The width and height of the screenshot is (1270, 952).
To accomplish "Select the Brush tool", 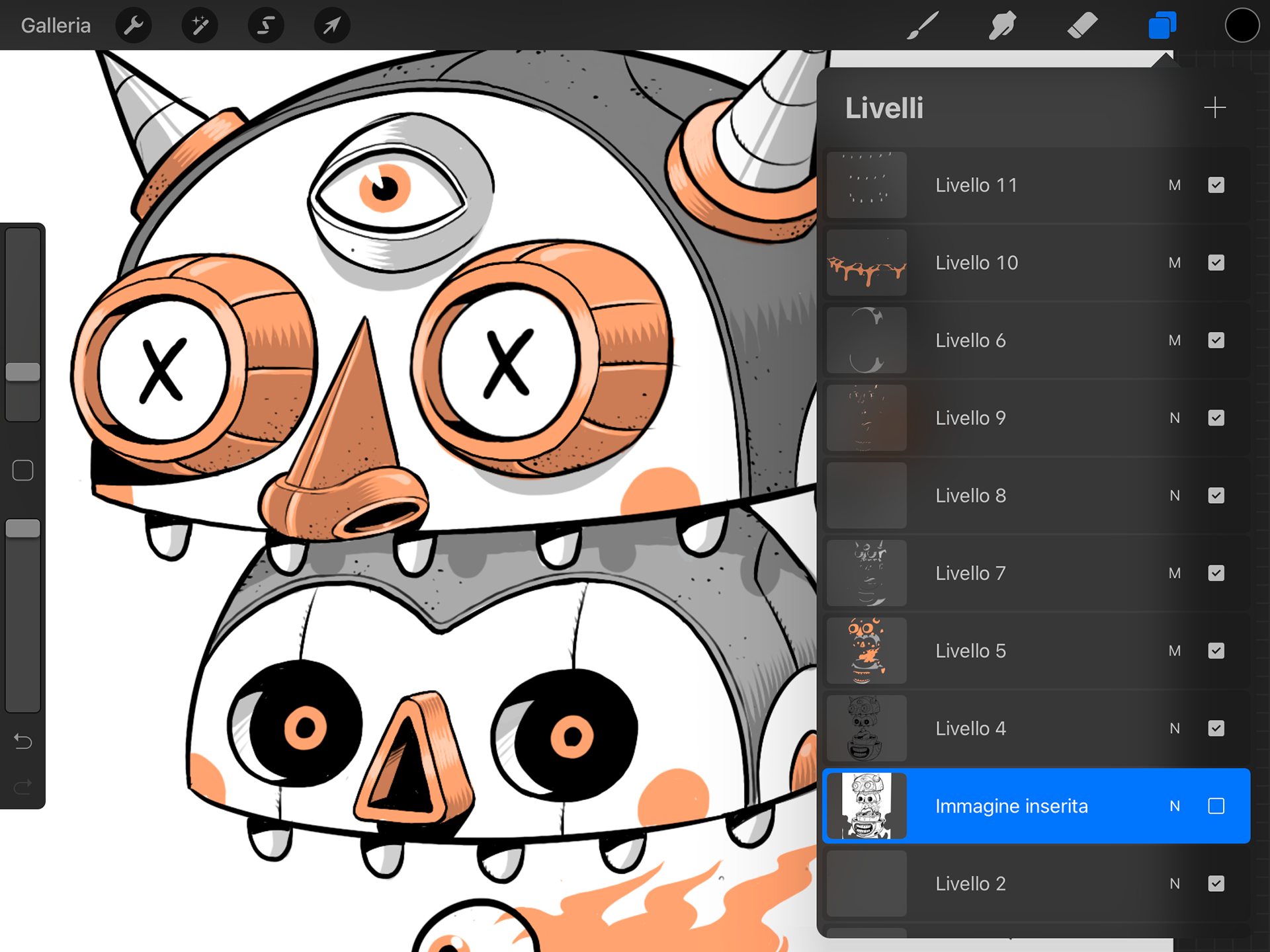I will tap(923, 26).
